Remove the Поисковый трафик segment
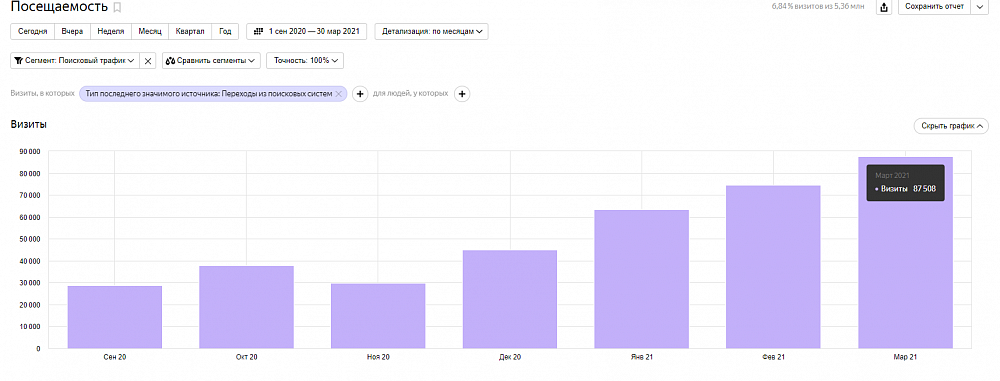1000x381 pixels. [148, 61]
